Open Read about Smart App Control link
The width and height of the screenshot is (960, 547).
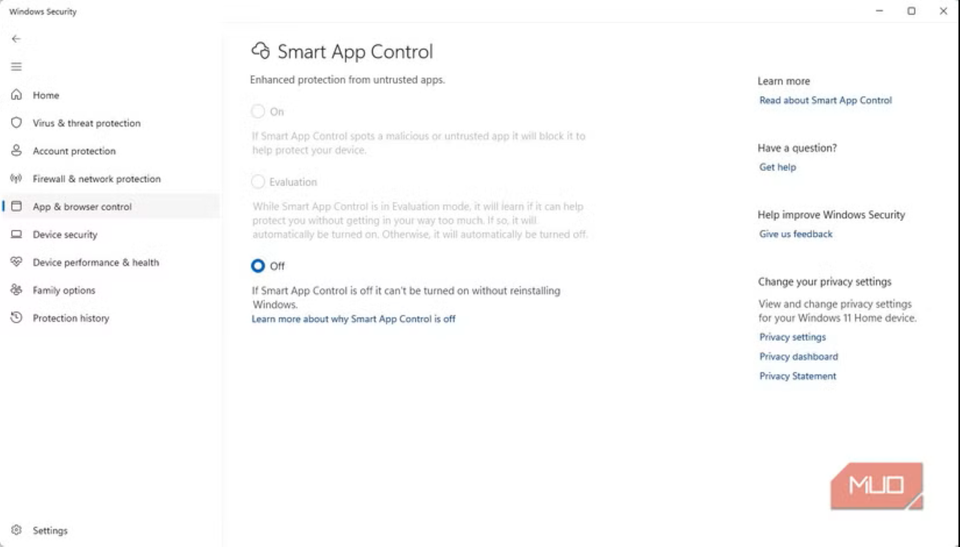coord(825,101)
